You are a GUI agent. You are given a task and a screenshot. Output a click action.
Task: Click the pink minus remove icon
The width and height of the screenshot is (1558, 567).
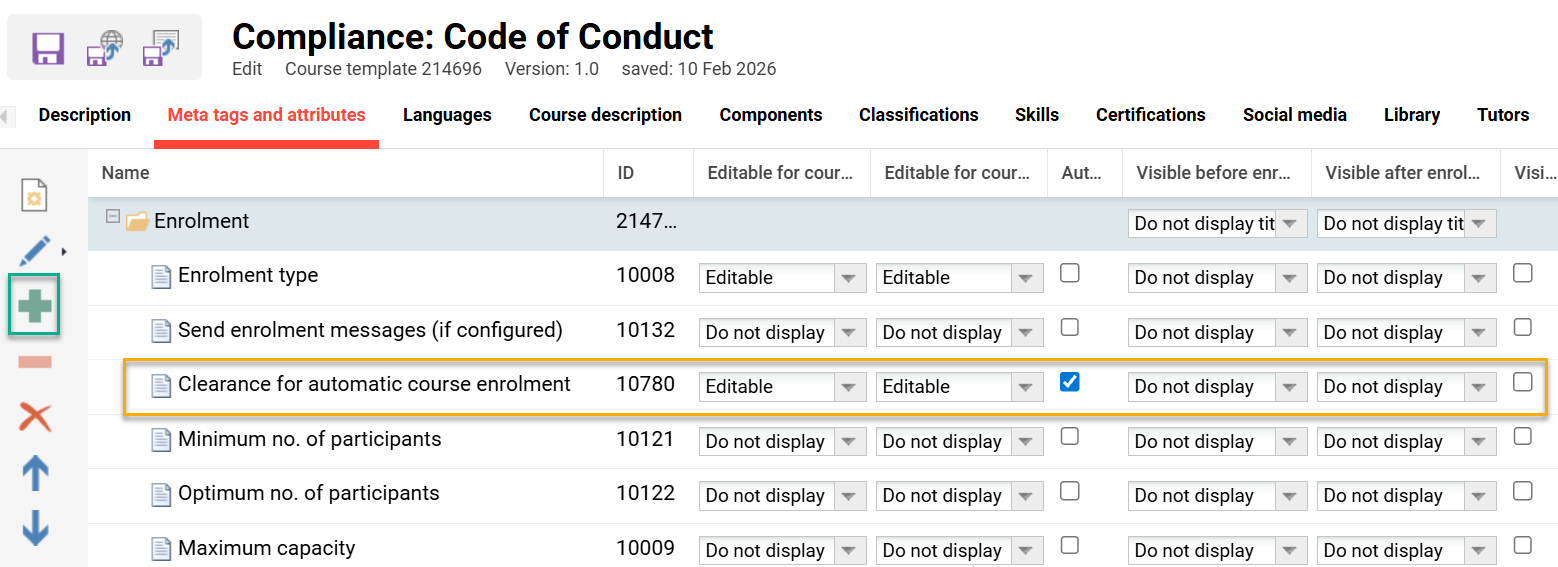click(x=35, y=362)
